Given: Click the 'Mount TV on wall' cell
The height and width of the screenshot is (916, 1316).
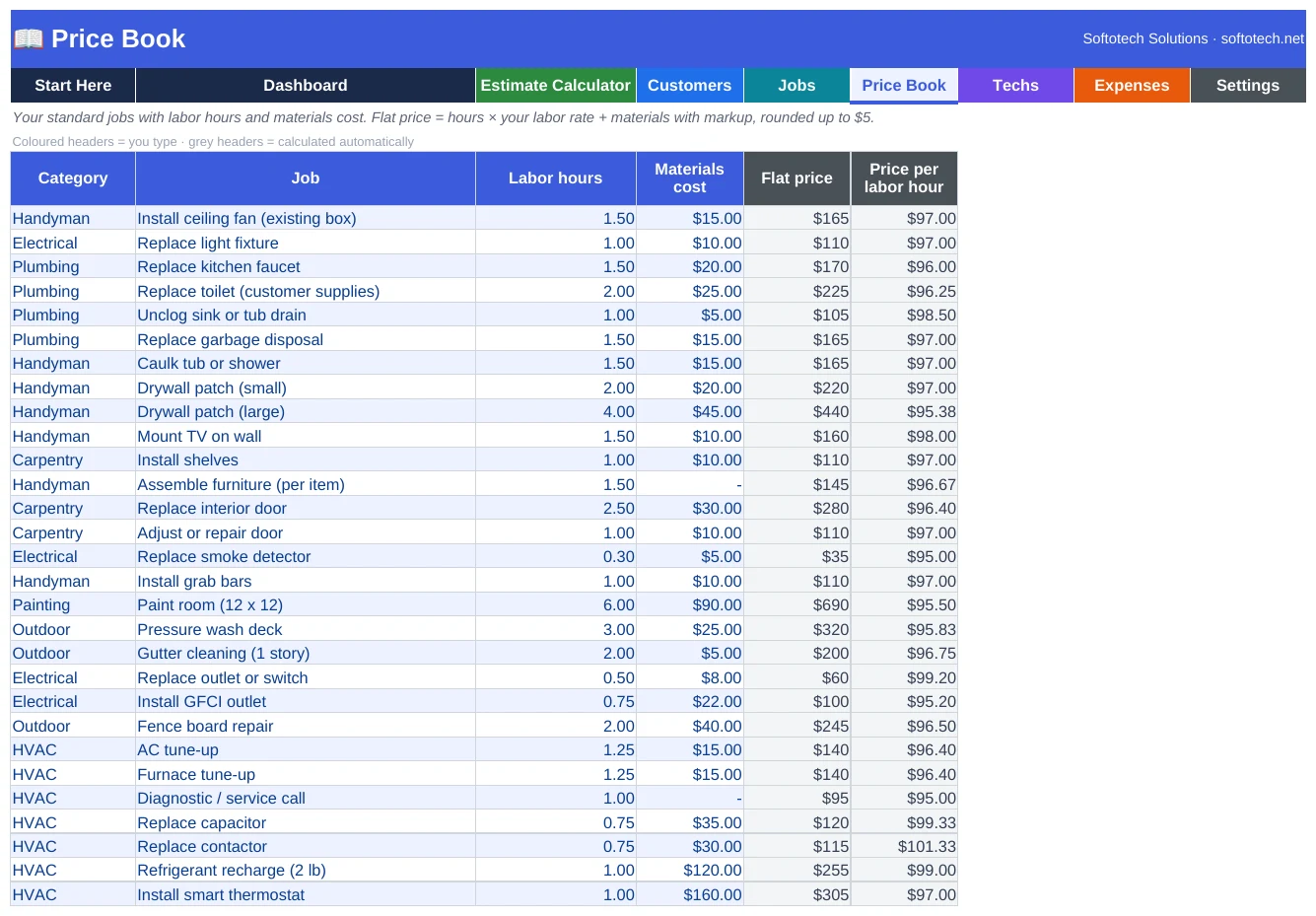Looking at the screenshot, I should pos(306,436).
